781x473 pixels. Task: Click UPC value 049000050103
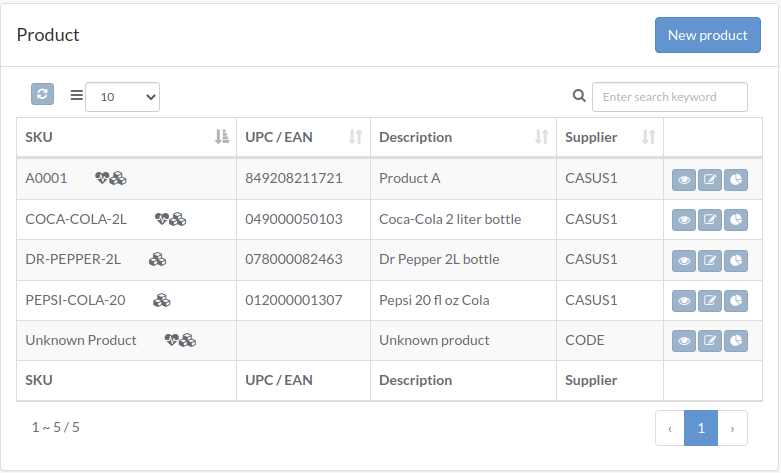point(294,219)
